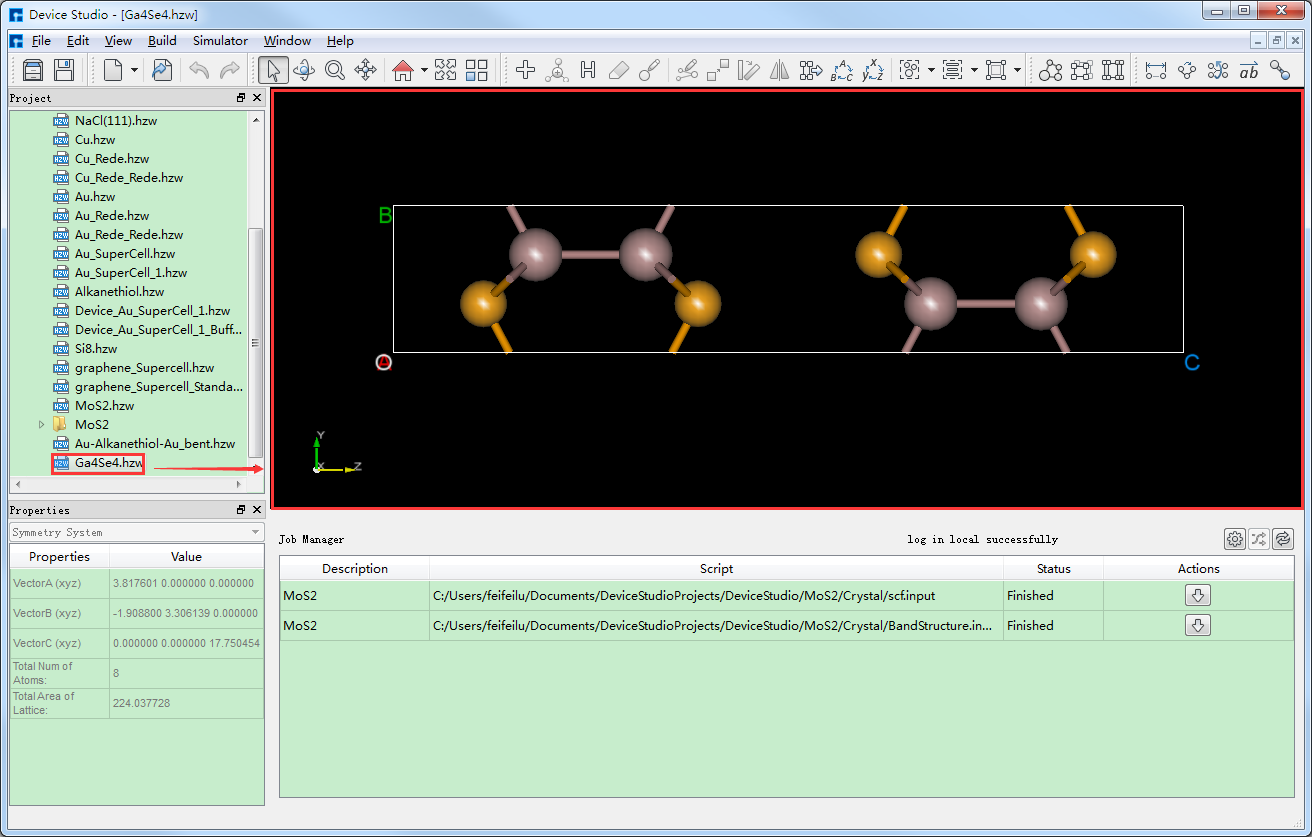Click the home view icon
This screenshot has height=837, width=1312.
403,70
